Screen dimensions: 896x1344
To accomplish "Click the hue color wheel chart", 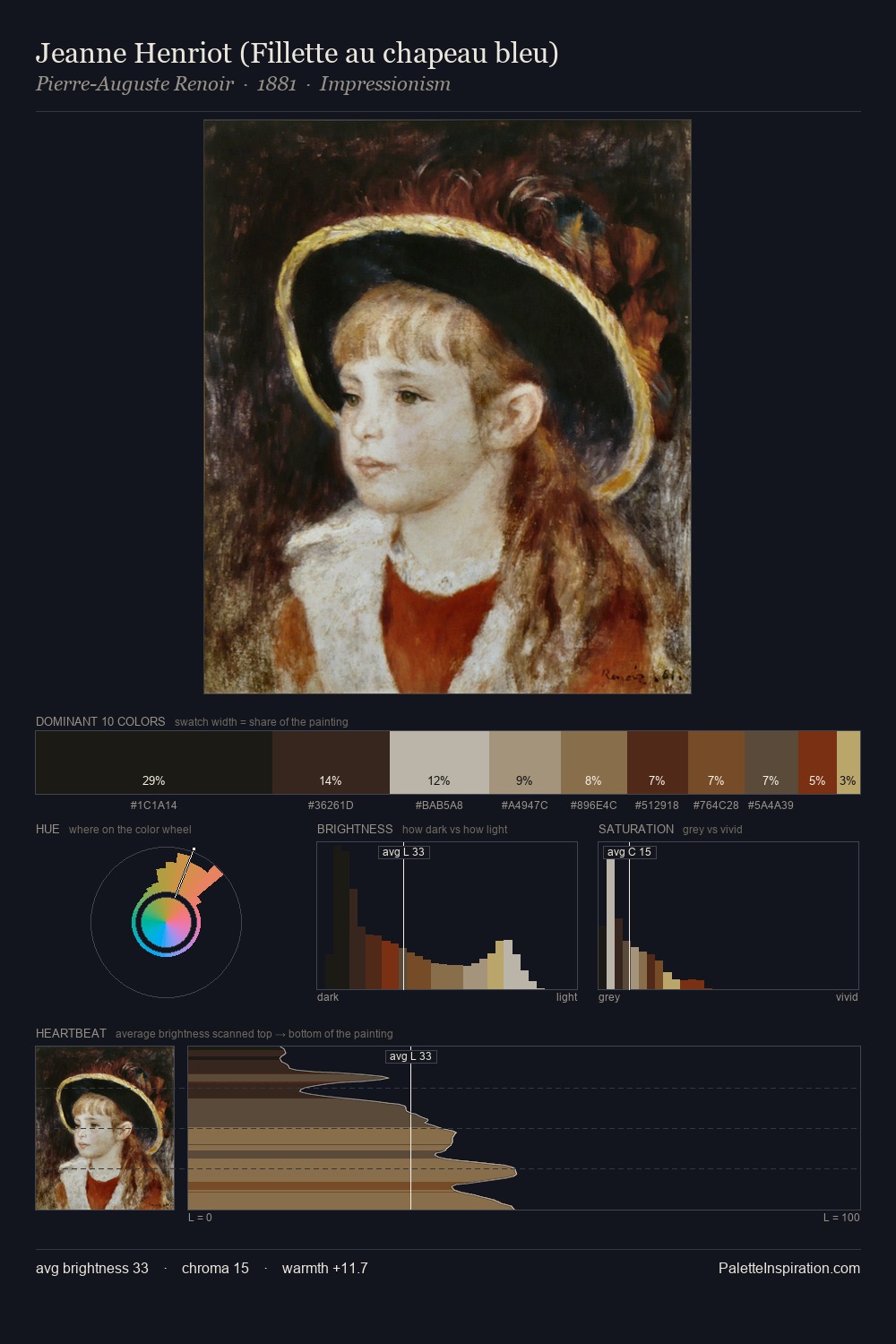I will point(166,922).
